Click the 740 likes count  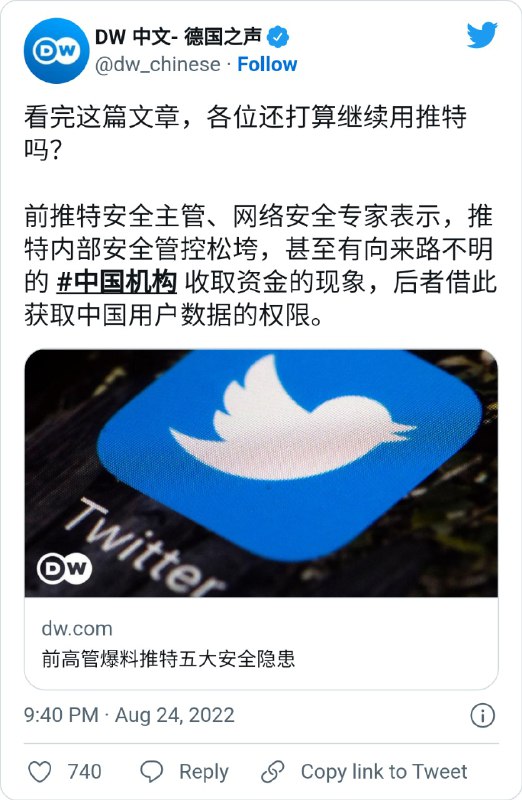click(x=85, y=771)
